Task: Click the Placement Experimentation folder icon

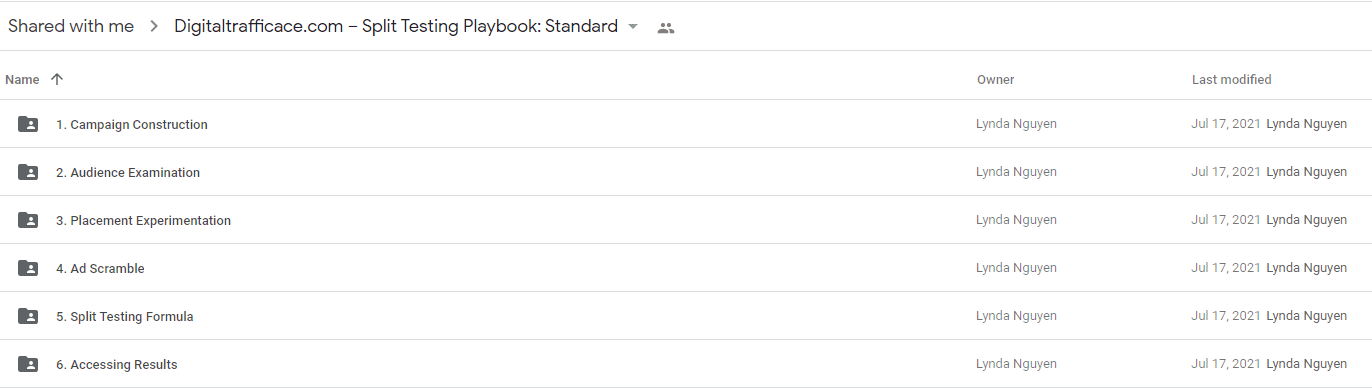Action: click(x=28, y=220)
